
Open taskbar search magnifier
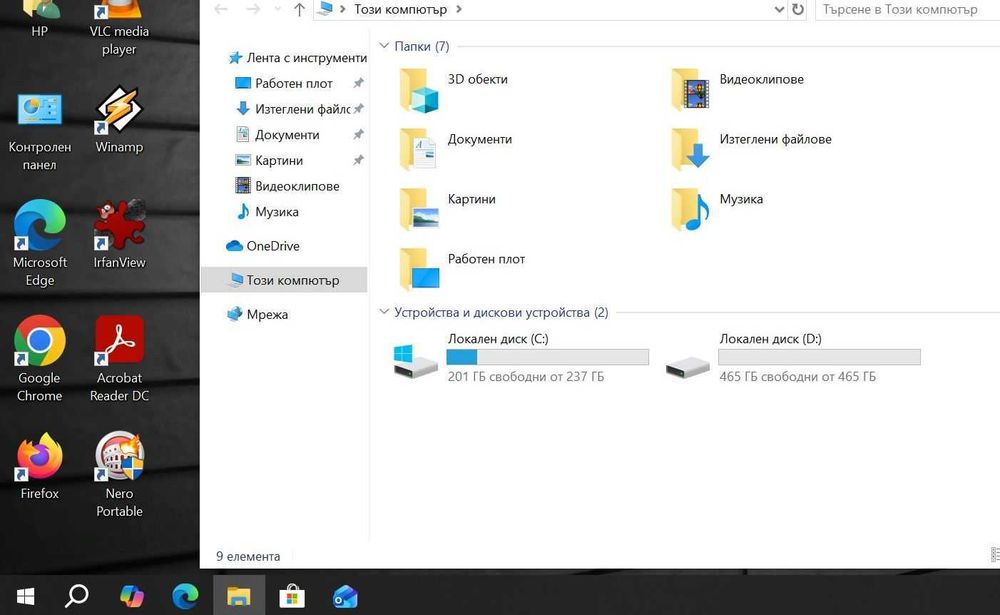(x=77, y=596)
